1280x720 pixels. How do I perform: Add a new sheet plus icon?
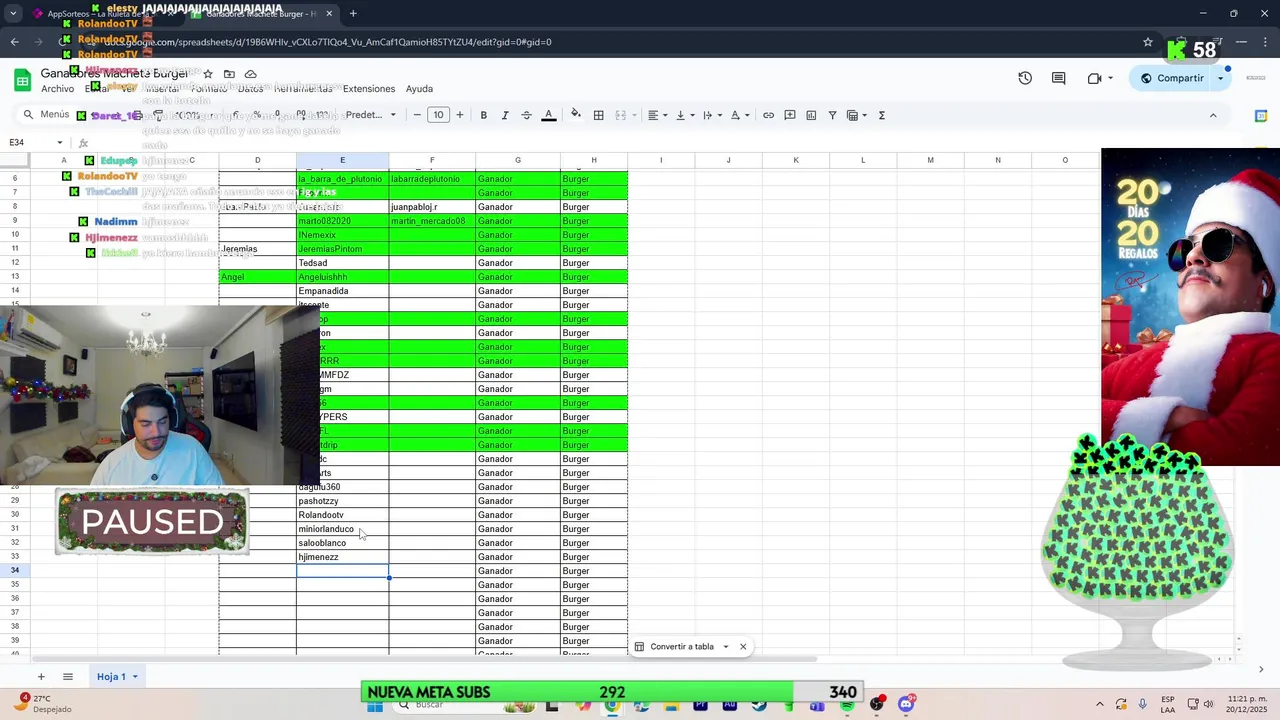pos(41,677)
